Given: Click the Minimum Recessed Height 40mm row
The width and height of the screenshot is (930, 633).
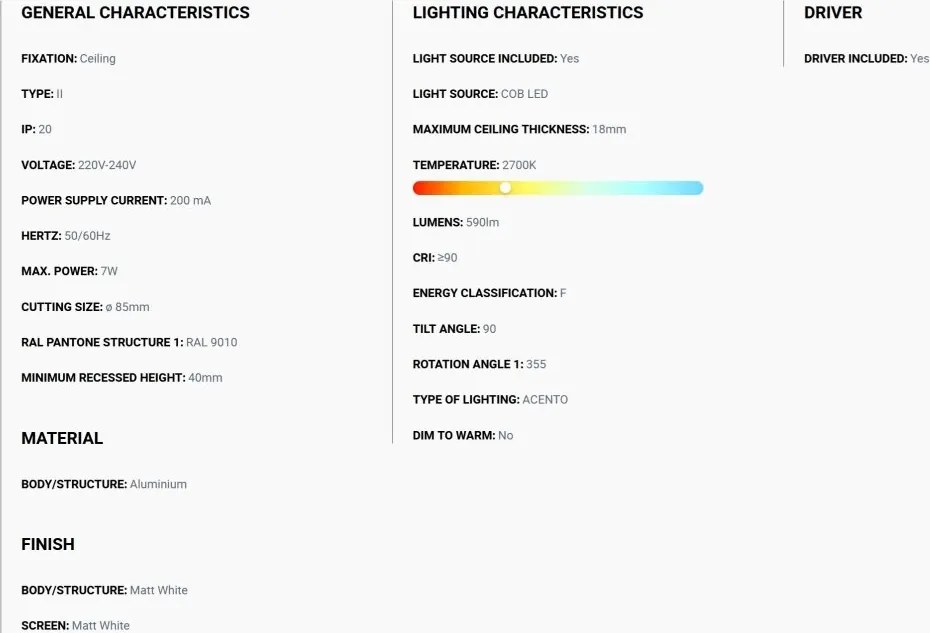Looking at the screenshot, I should tap(122, 377).
